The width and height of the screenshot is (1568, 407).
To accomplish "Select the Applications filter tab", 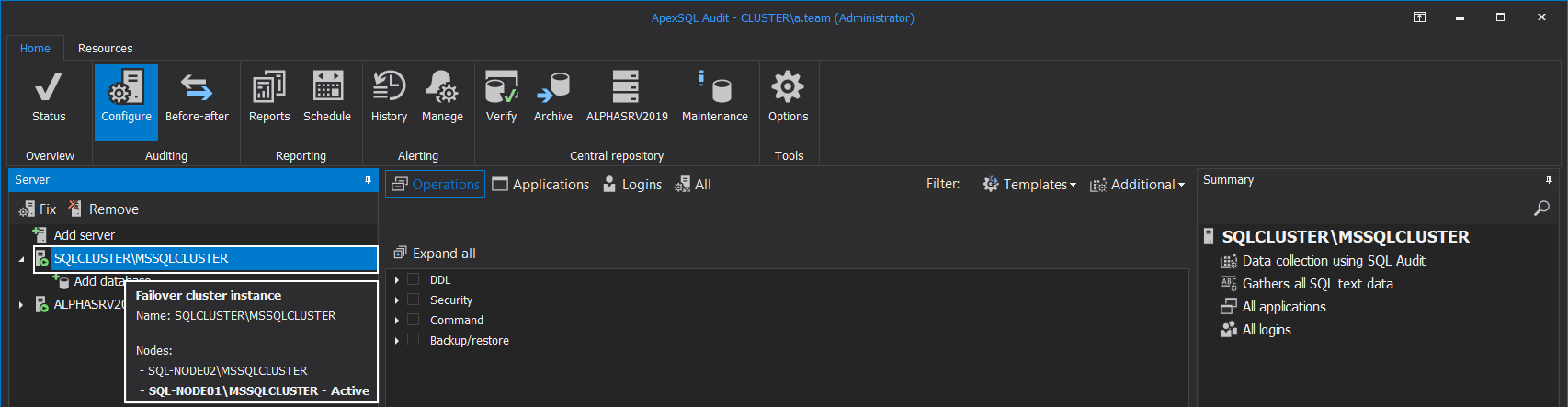I will (x=541, y=184).
